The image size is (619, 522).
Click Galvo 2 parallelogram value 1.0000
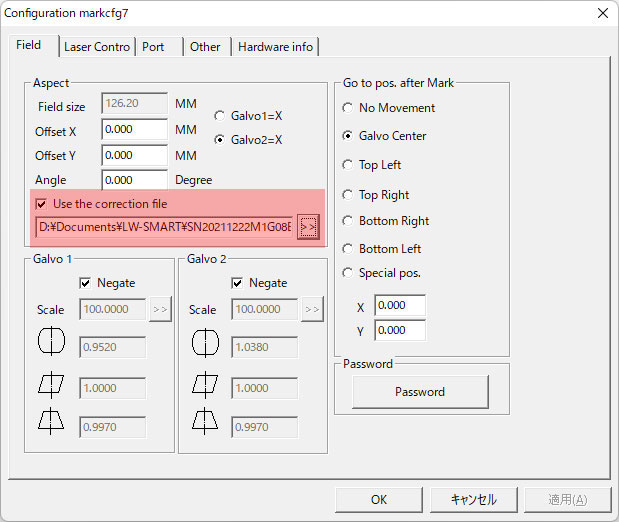point(264,388)
